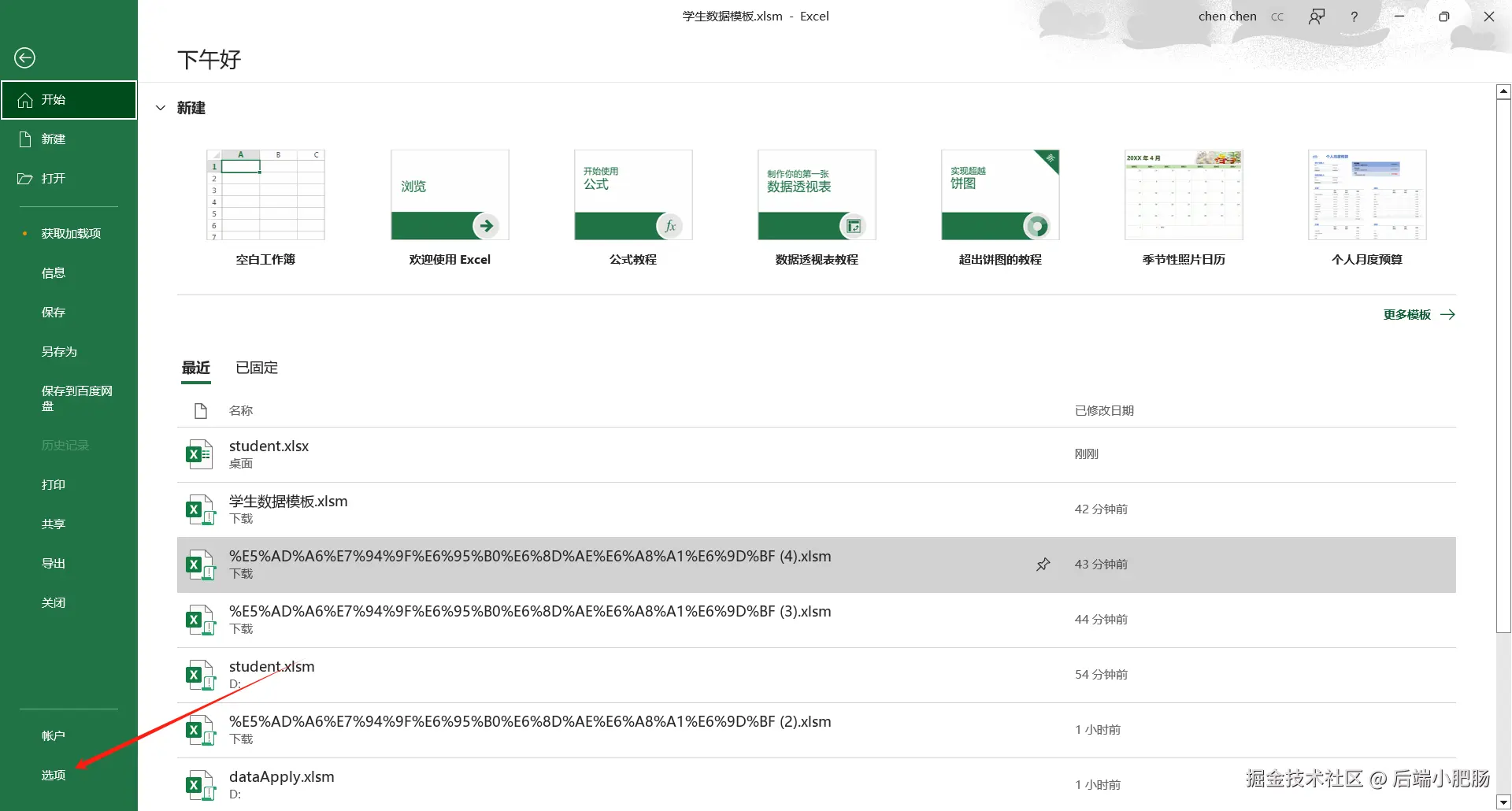Click the back arrow to return to workbook

[x=24, y=57]
